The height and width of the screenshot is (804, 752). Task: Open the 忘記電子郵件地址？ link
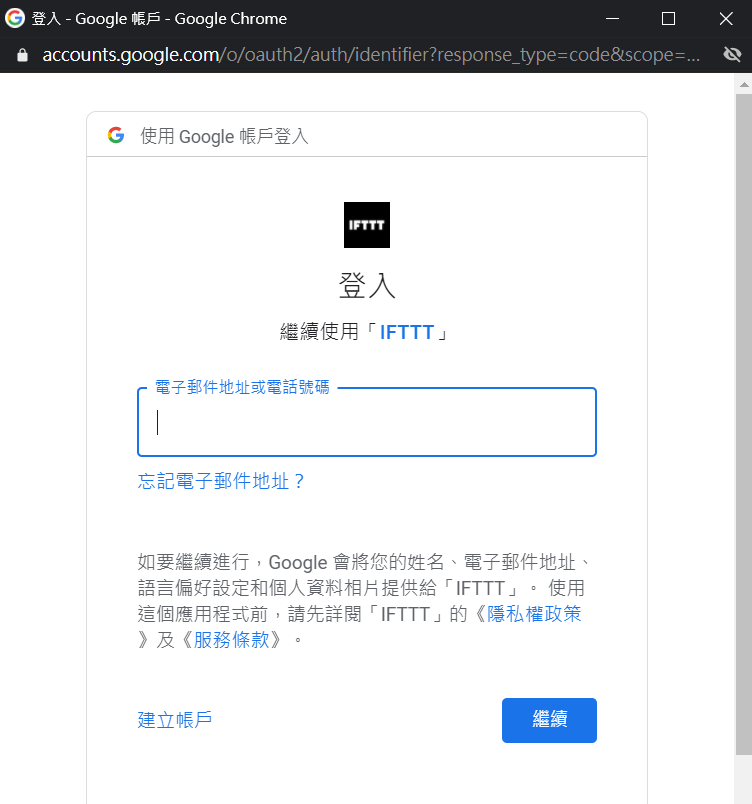(221, 481)
